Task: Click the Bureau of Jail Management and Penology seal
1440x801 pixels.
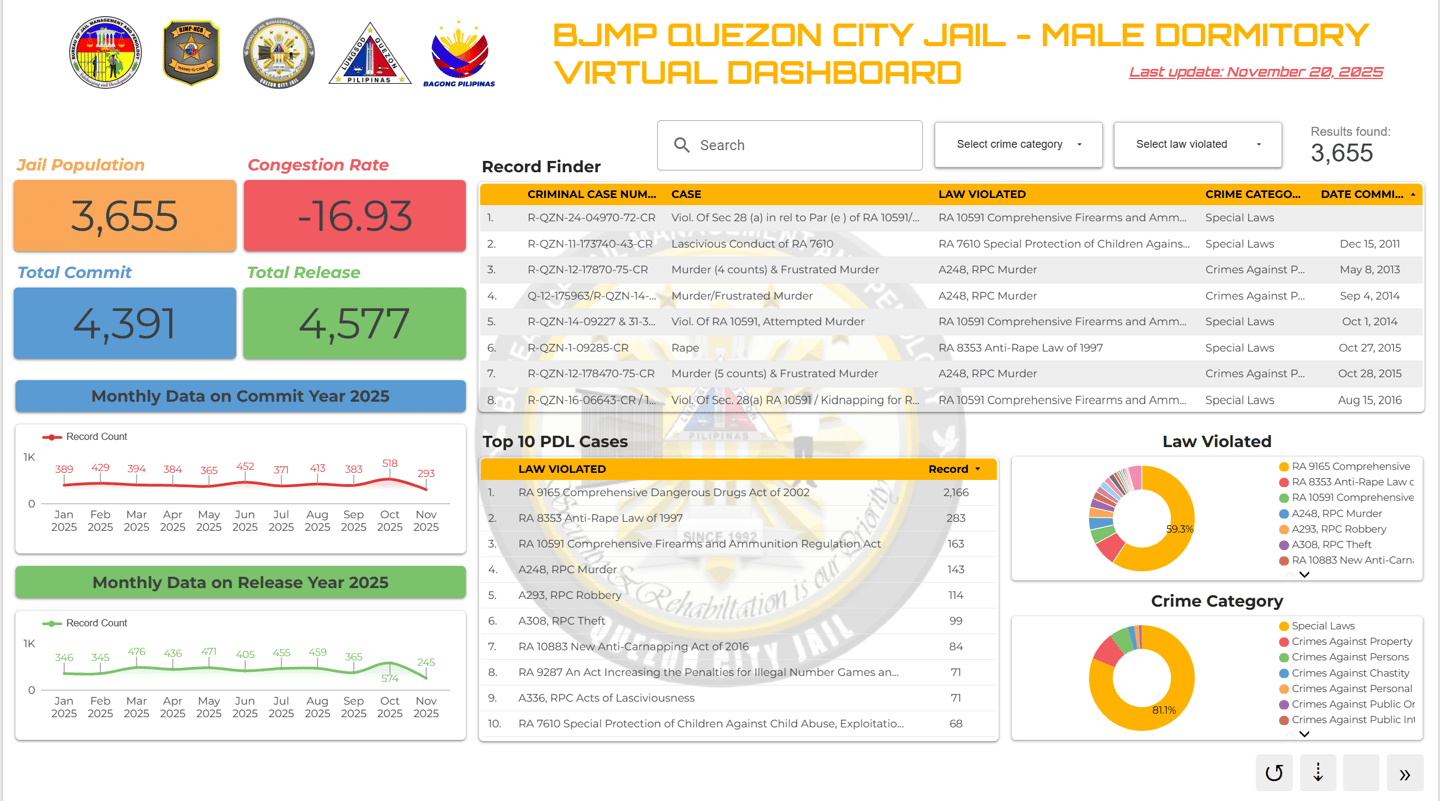Action: coord(105,53)
